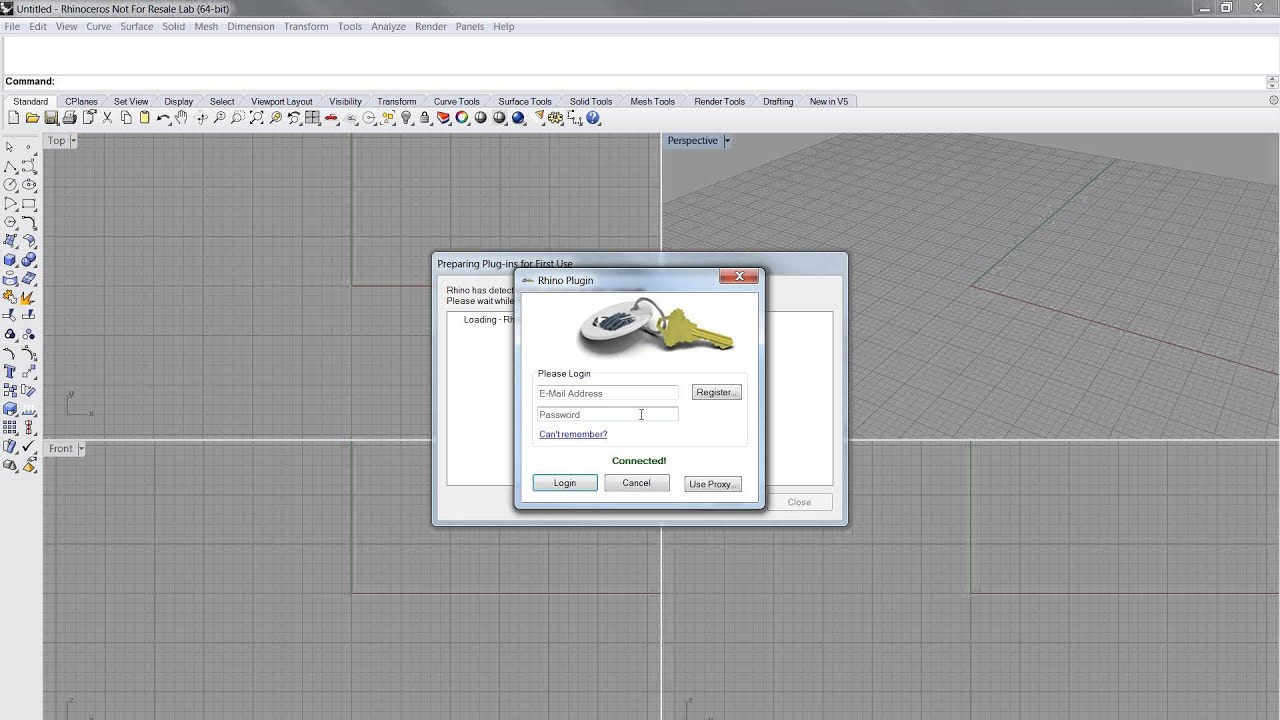Image resolution: width=1280 pixels, height=720 pixels.
Task: Click the E-Mail Address input field
Action: 608,393
